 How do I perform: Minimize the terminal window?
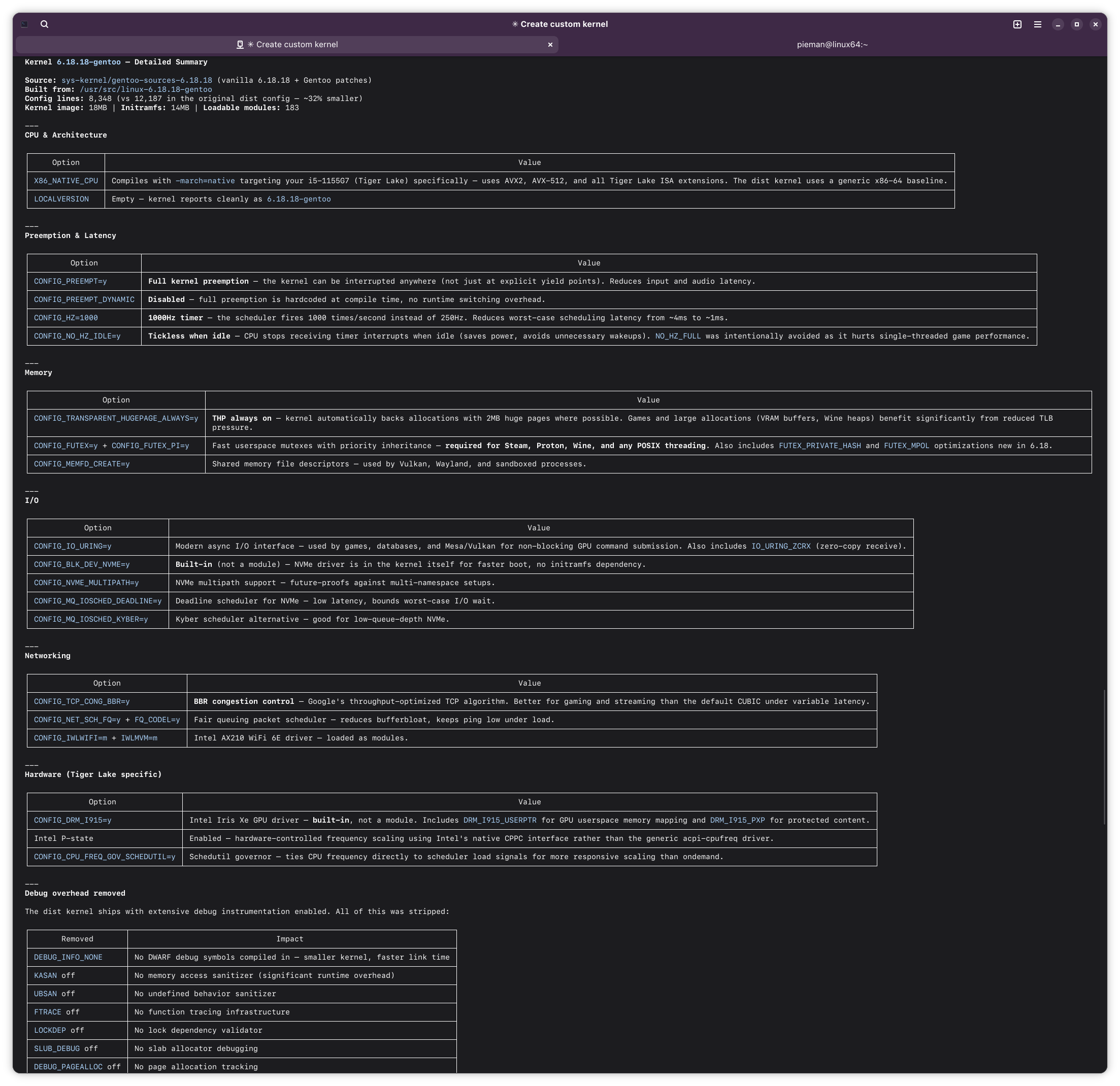pos(1058,24)
